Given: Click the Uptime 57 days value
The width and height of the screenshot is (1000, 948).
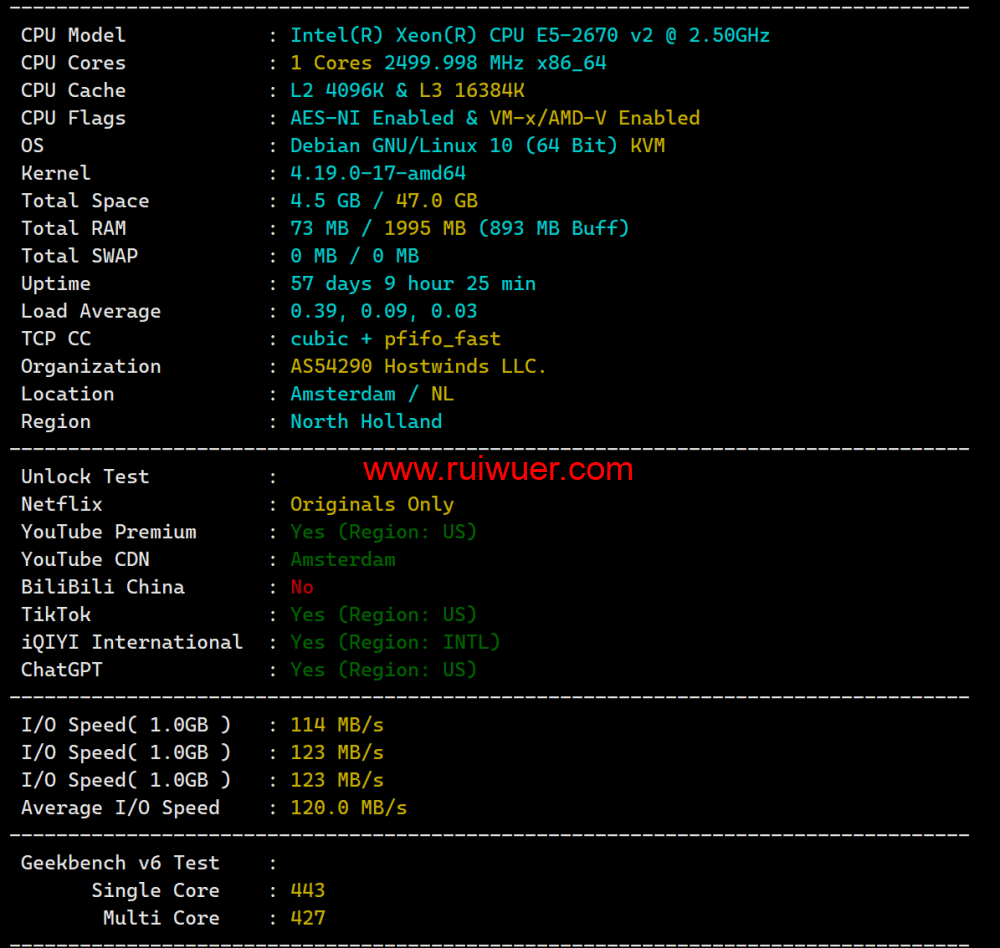Looking at the screenshot, I should pyautogui.click(x=412, y=284).
